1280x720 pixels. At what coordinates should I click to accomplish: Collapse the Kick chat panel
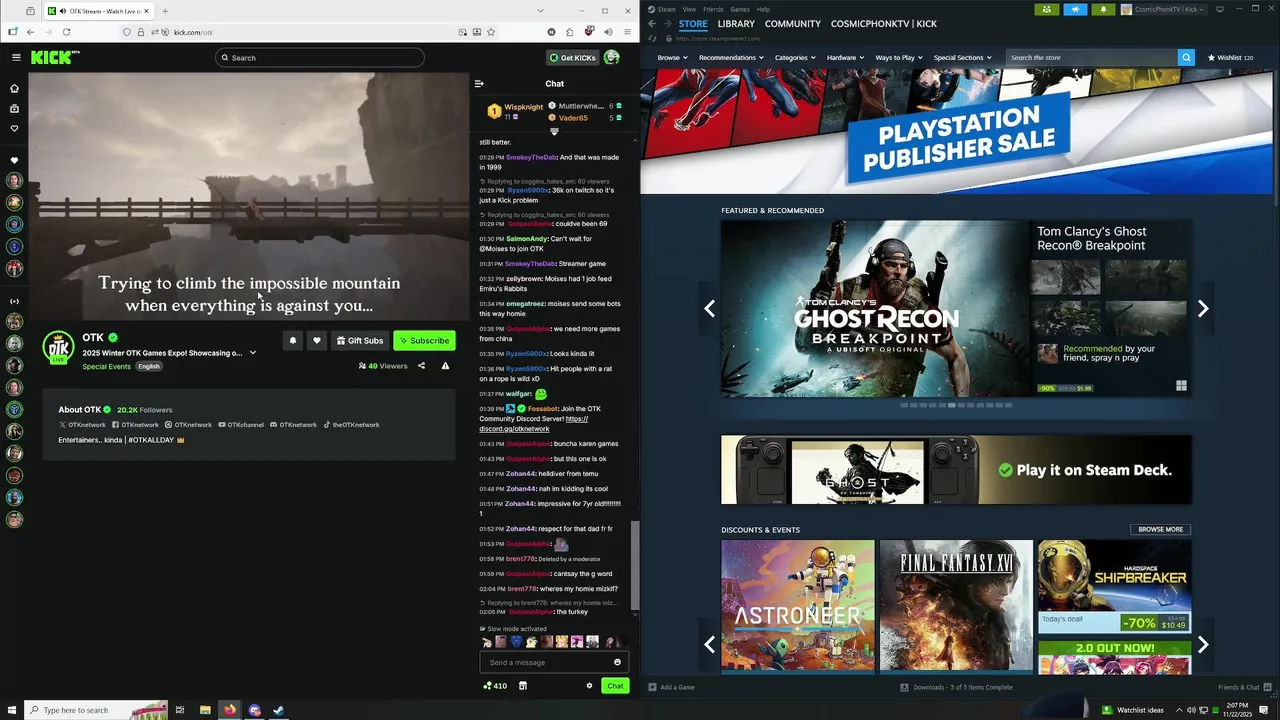479,84
